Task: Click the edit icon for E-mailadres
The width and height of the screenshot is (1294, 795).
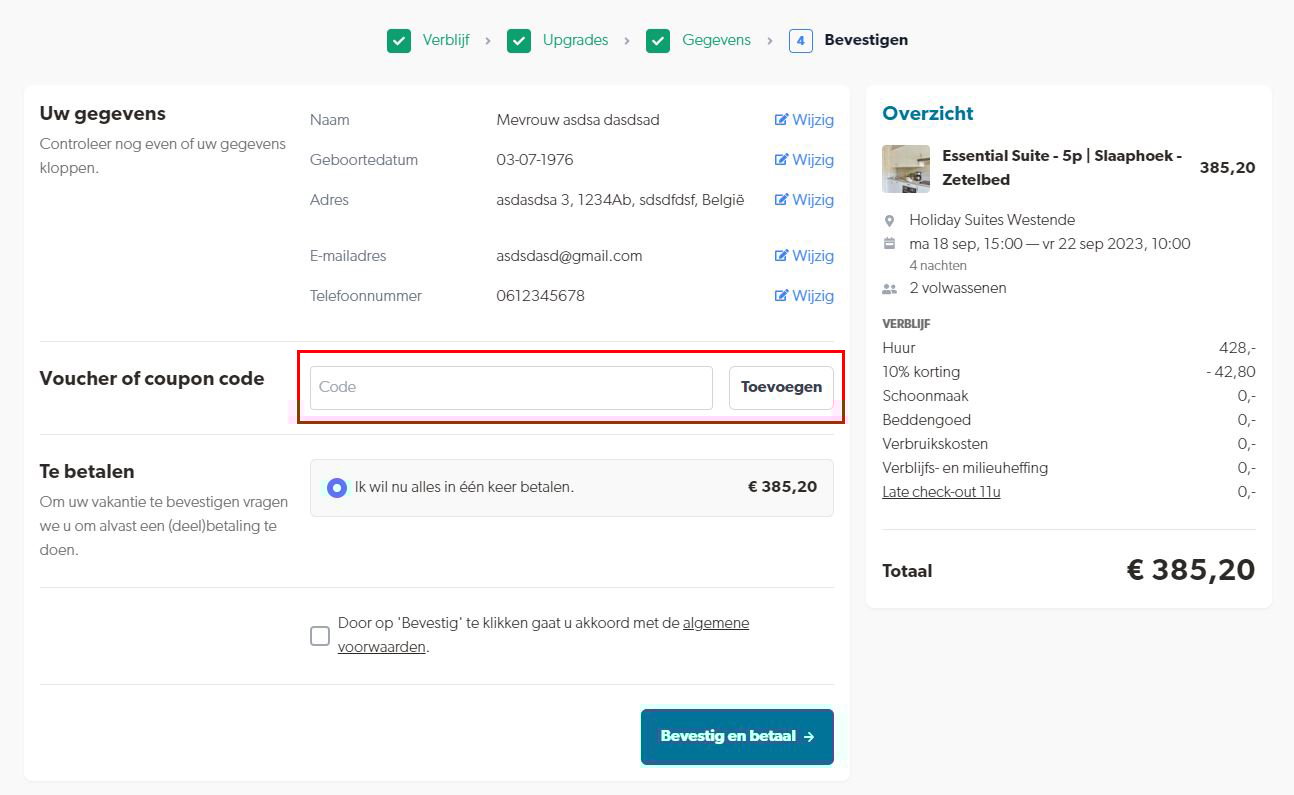Action: [x=781, y=256]
